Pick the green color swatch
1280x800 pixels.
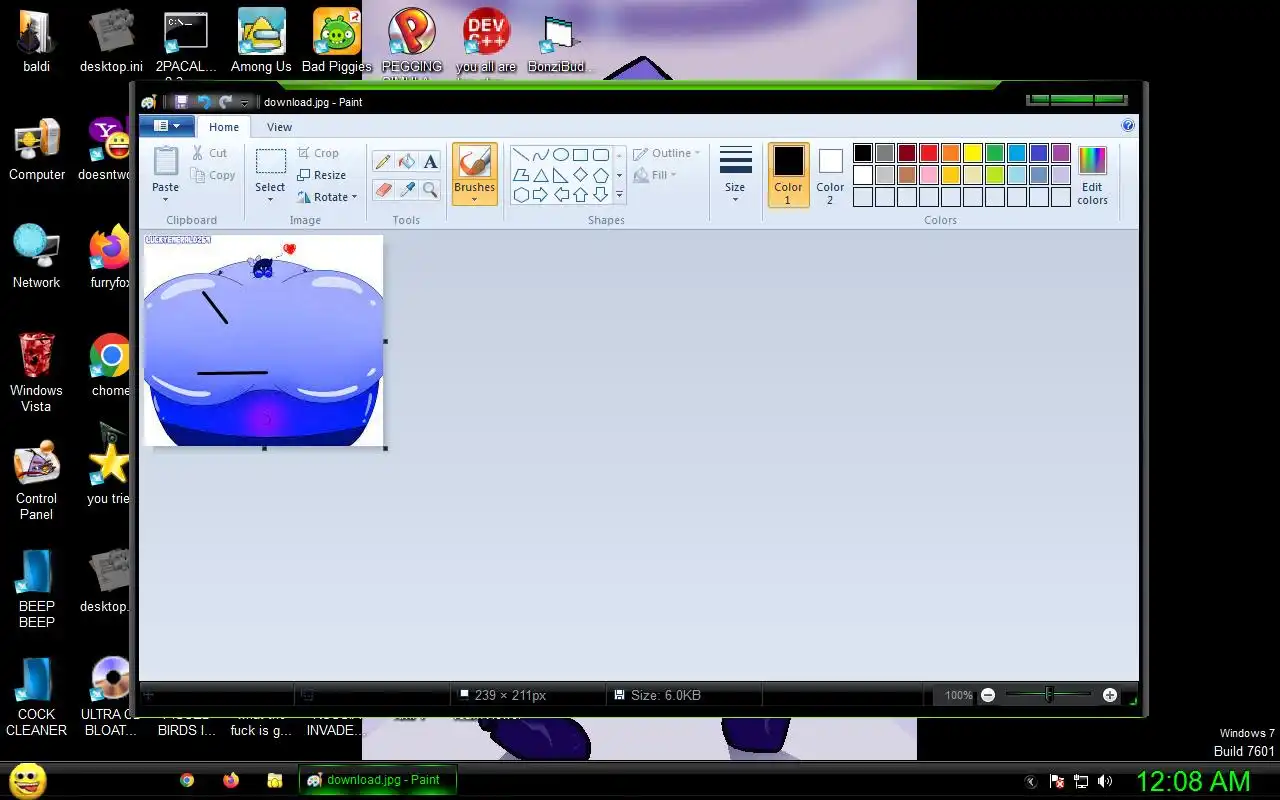pyautogui.click(x=995, y=153)
